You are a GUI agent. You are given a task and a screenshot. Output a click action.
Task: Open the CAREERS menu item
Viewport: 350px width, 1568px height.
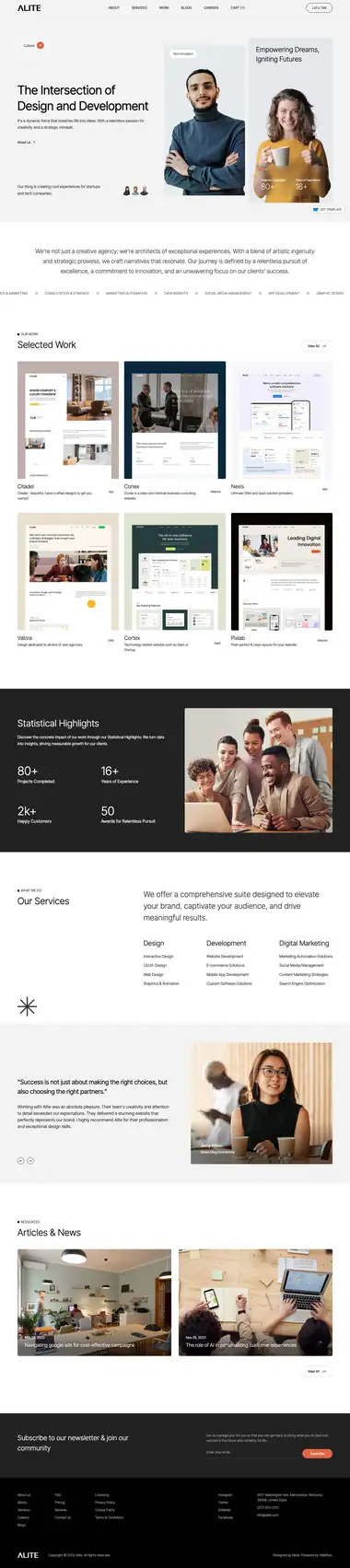[211, 7]
